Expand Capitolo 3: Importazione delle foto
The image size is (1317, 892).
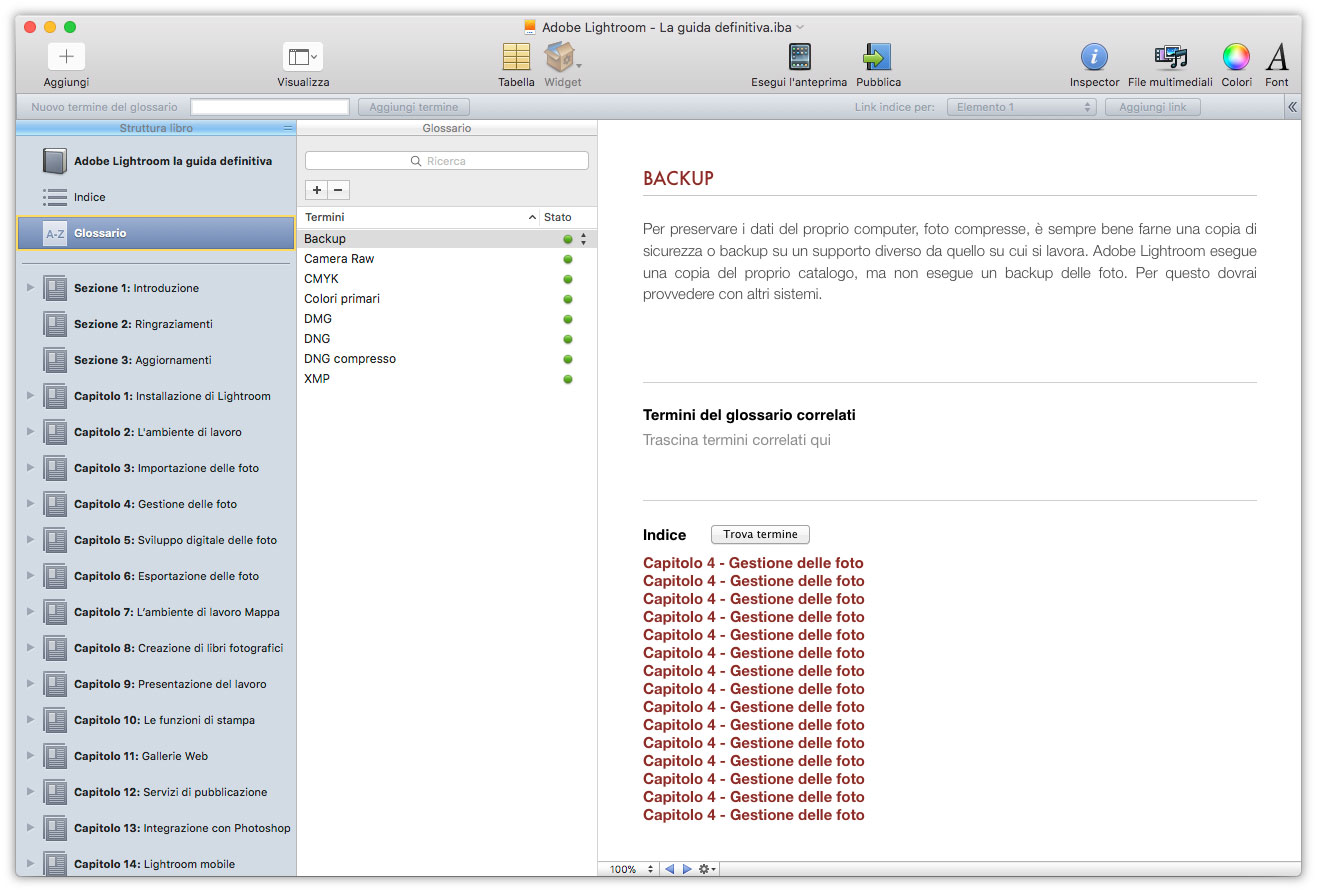30,468
